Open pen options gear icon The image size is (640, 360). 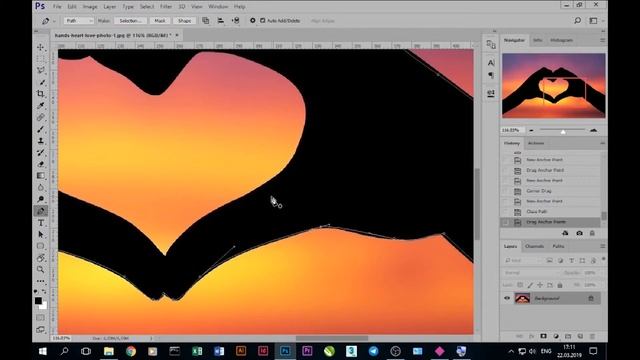[253, 20]
